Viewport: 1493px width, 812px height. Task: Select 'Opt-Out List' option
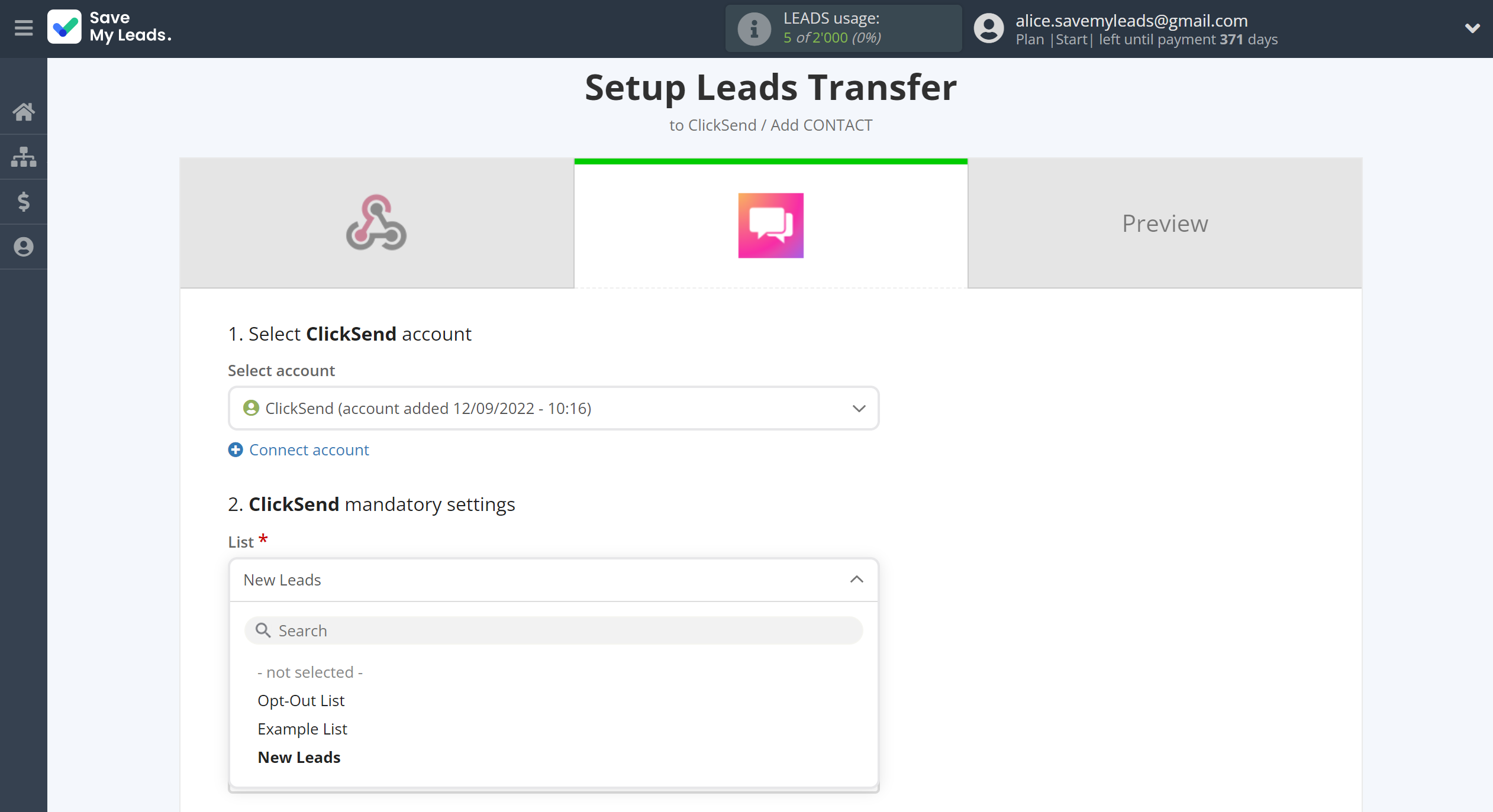(x=301, y=700)
